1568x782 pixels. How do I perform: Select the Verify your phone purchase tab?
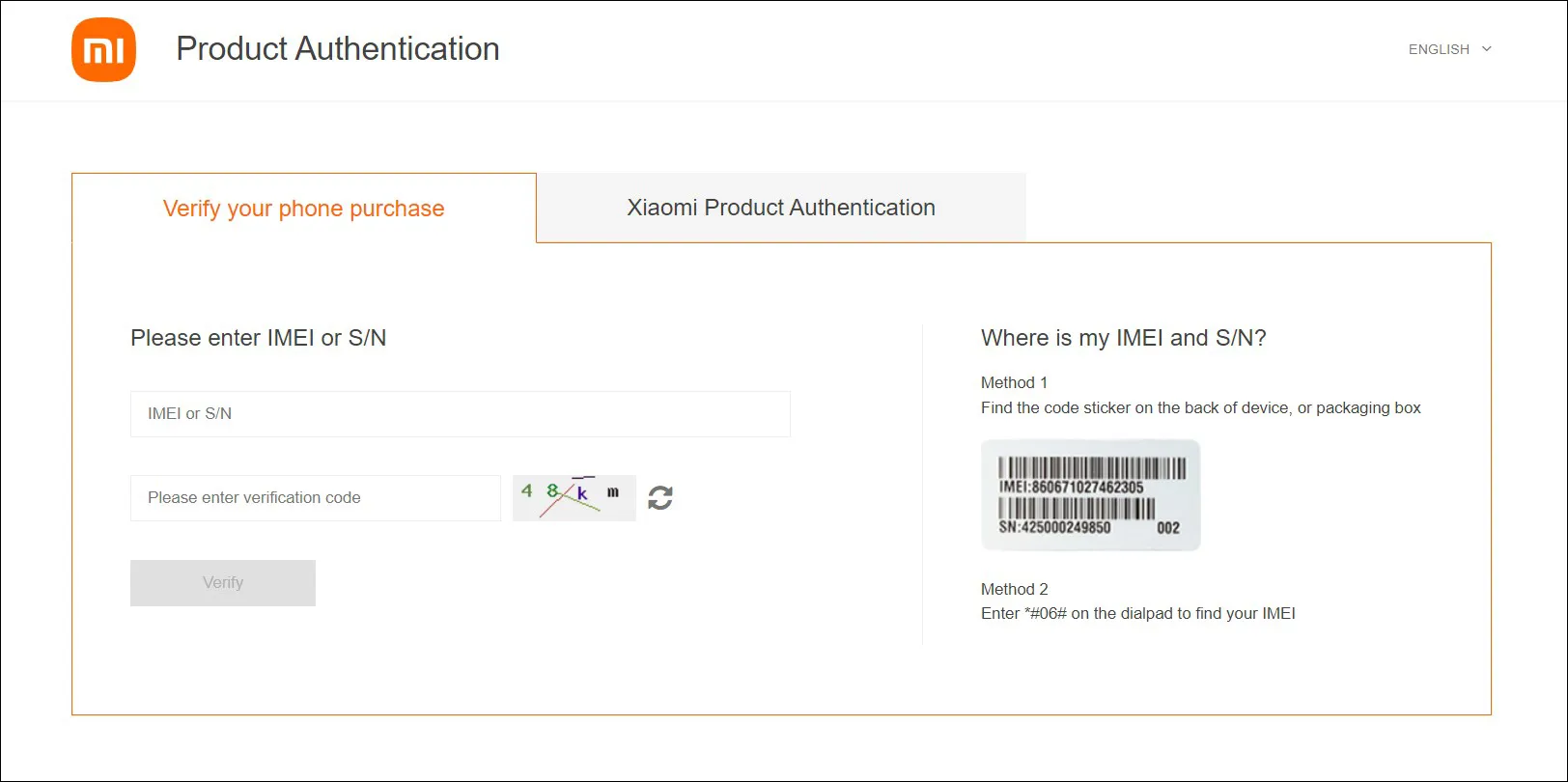pos(304,209)
